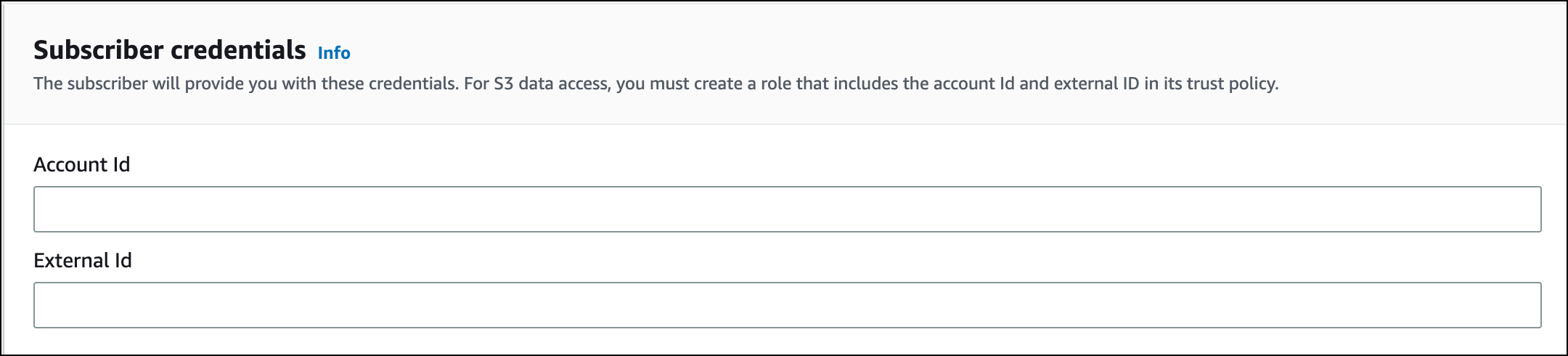The height and width of the screenshot is (356, 1568).
Task: Select the text box for subscriber external Id
Action: pyautogui.click(x=787, y=305)
